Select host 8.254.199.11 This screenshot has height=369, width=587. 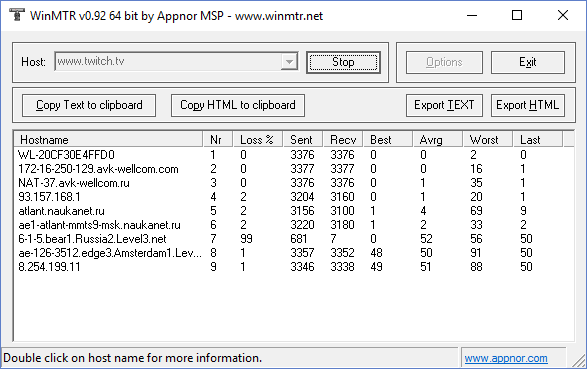tap(49, 267)
